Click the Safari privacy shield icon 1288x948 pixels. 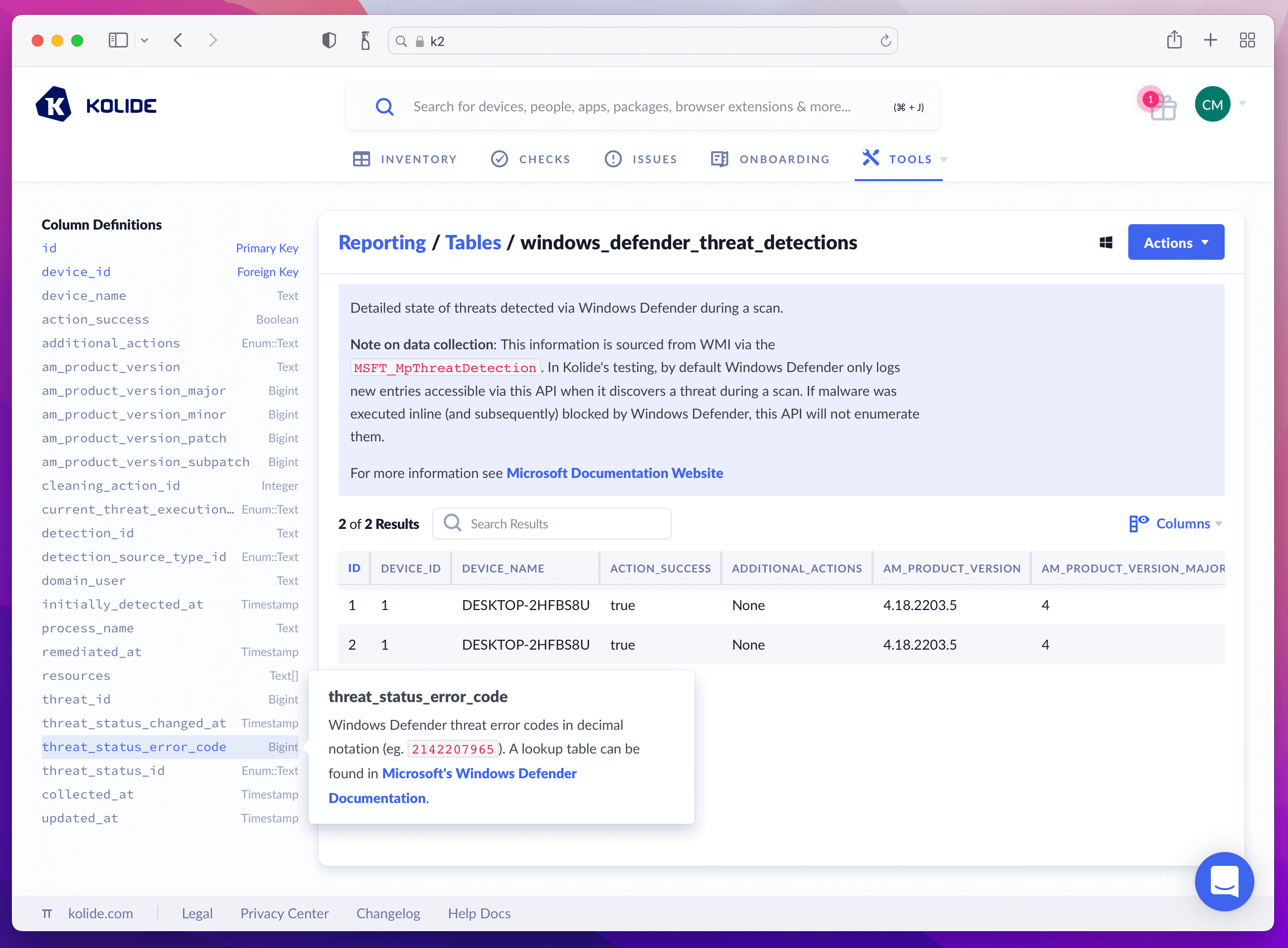click(x=329, y=40)
